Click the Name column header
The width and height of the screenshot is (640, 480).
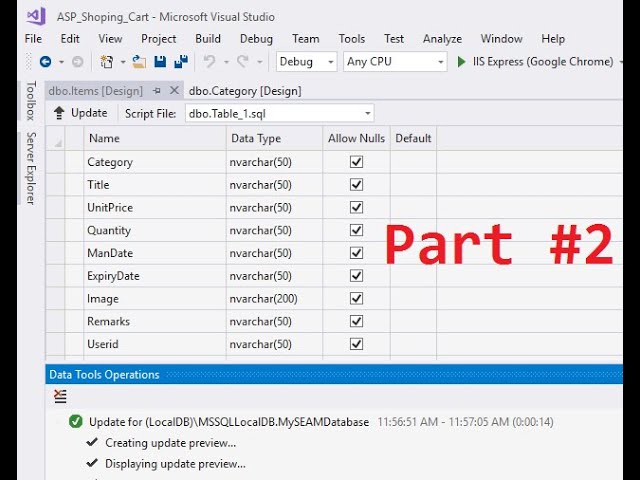155,138
